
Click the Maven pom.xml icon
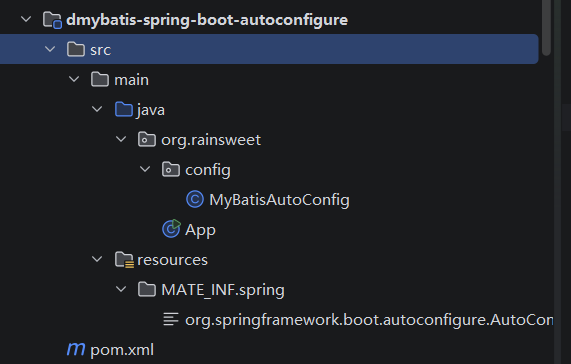(76, 349)
